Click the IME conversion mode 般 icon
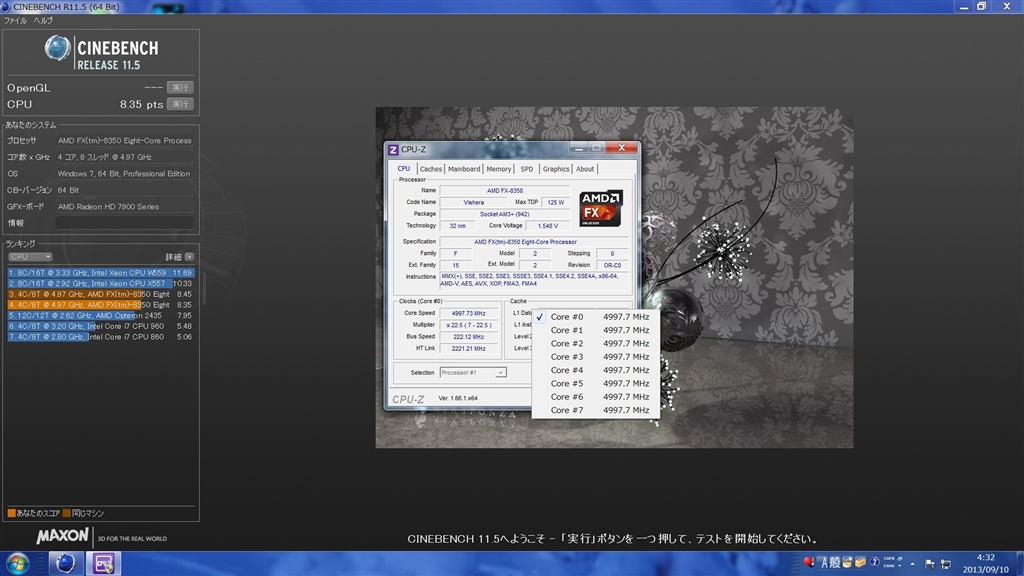 (x=835, y=562)
